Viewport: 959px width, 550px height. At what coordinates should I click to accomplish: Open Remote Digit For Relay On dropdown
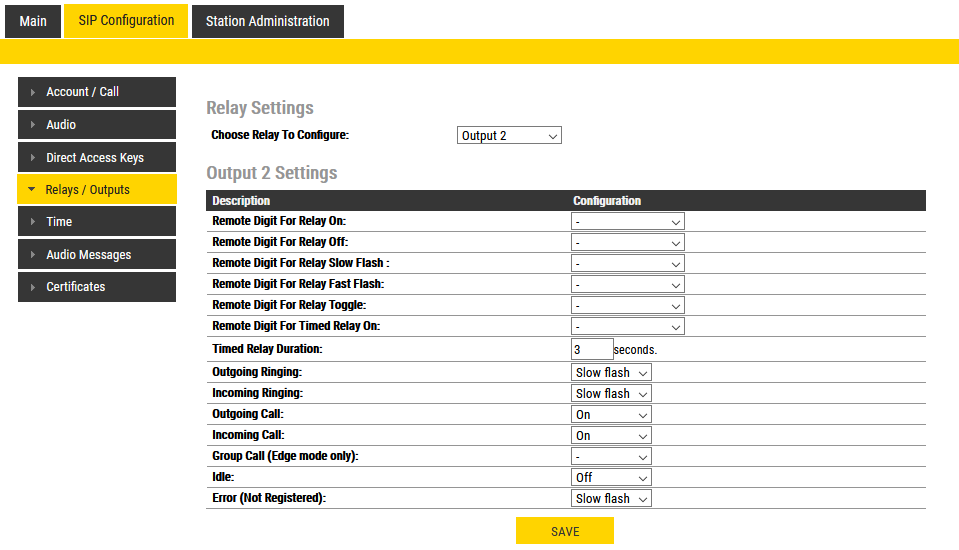click(627, 221)
